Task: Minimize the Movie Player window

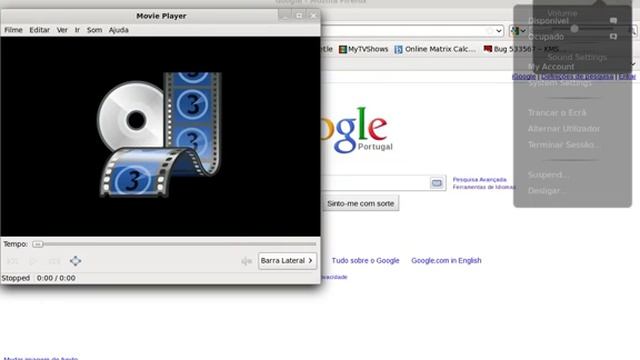Action: [x=284, y=16]
